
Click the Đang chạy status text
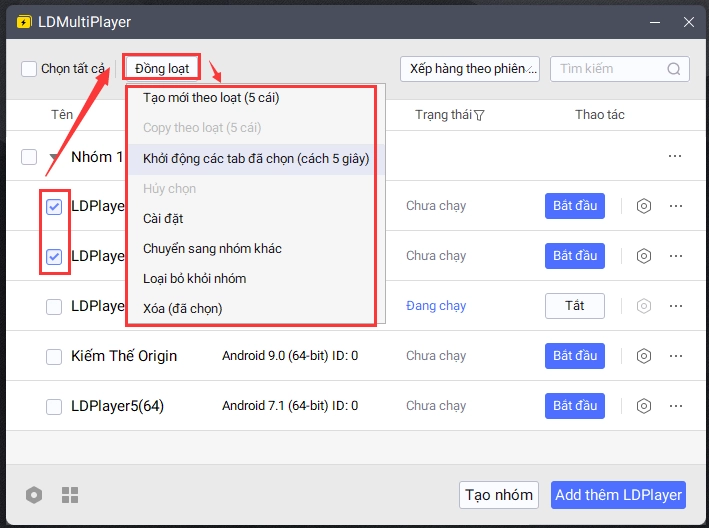[436, 306]
